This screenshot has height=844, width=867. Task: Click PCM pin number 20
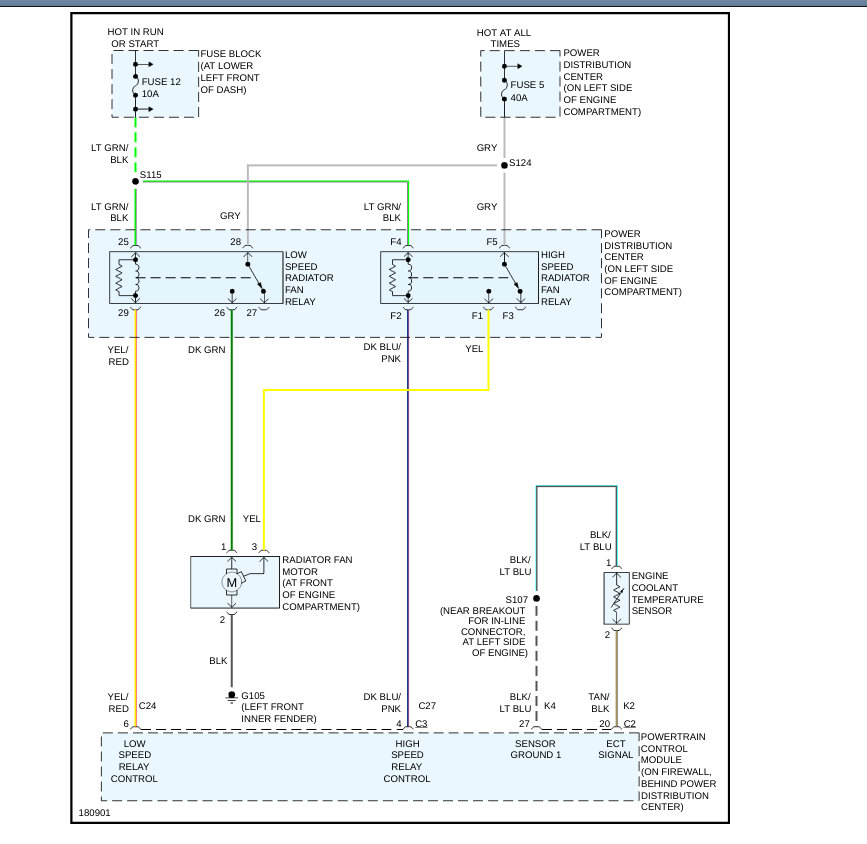tap(605, 723)
